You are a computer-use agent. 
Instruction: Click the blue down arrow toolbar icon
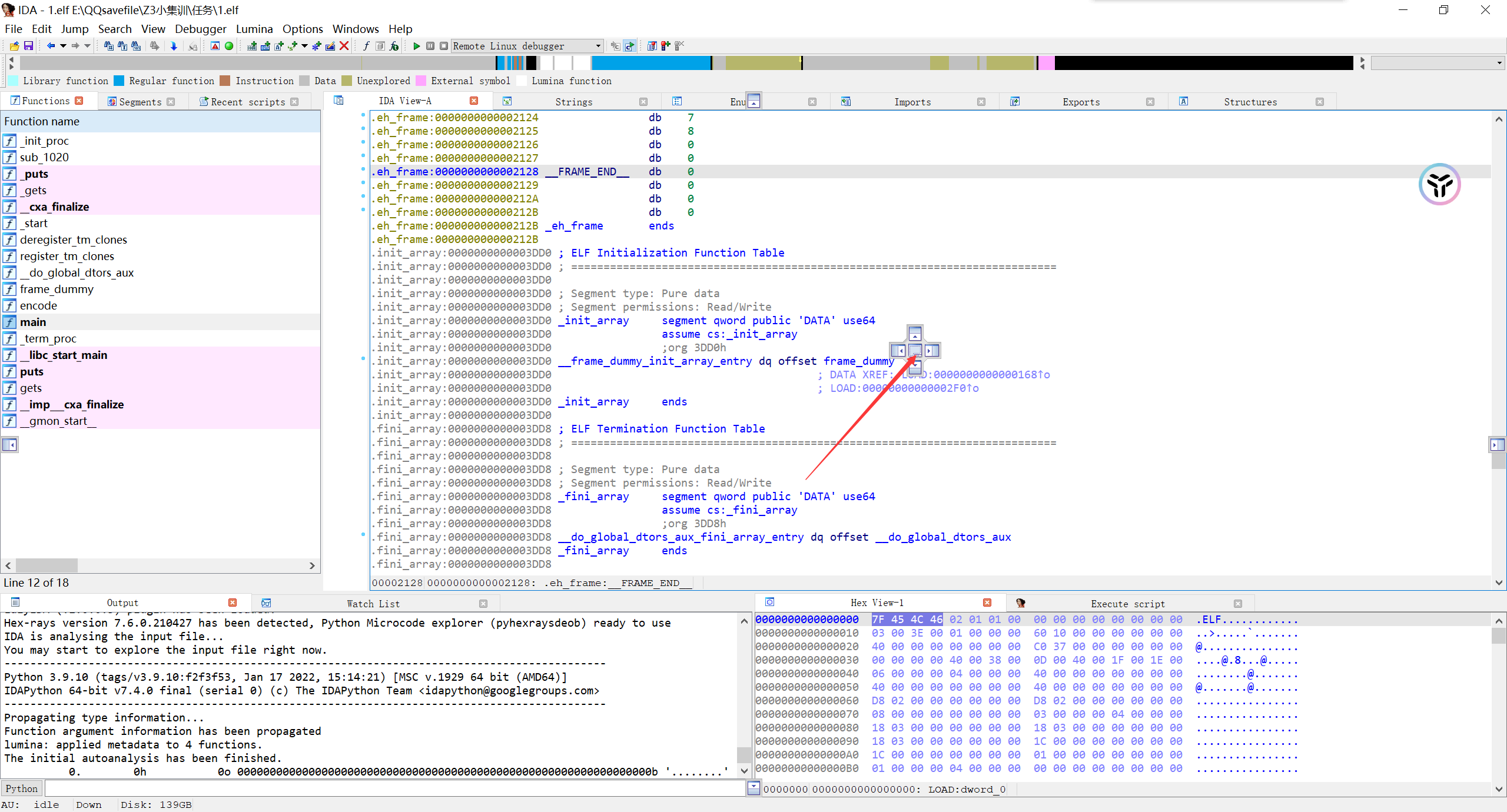click(x=174, y=46)
